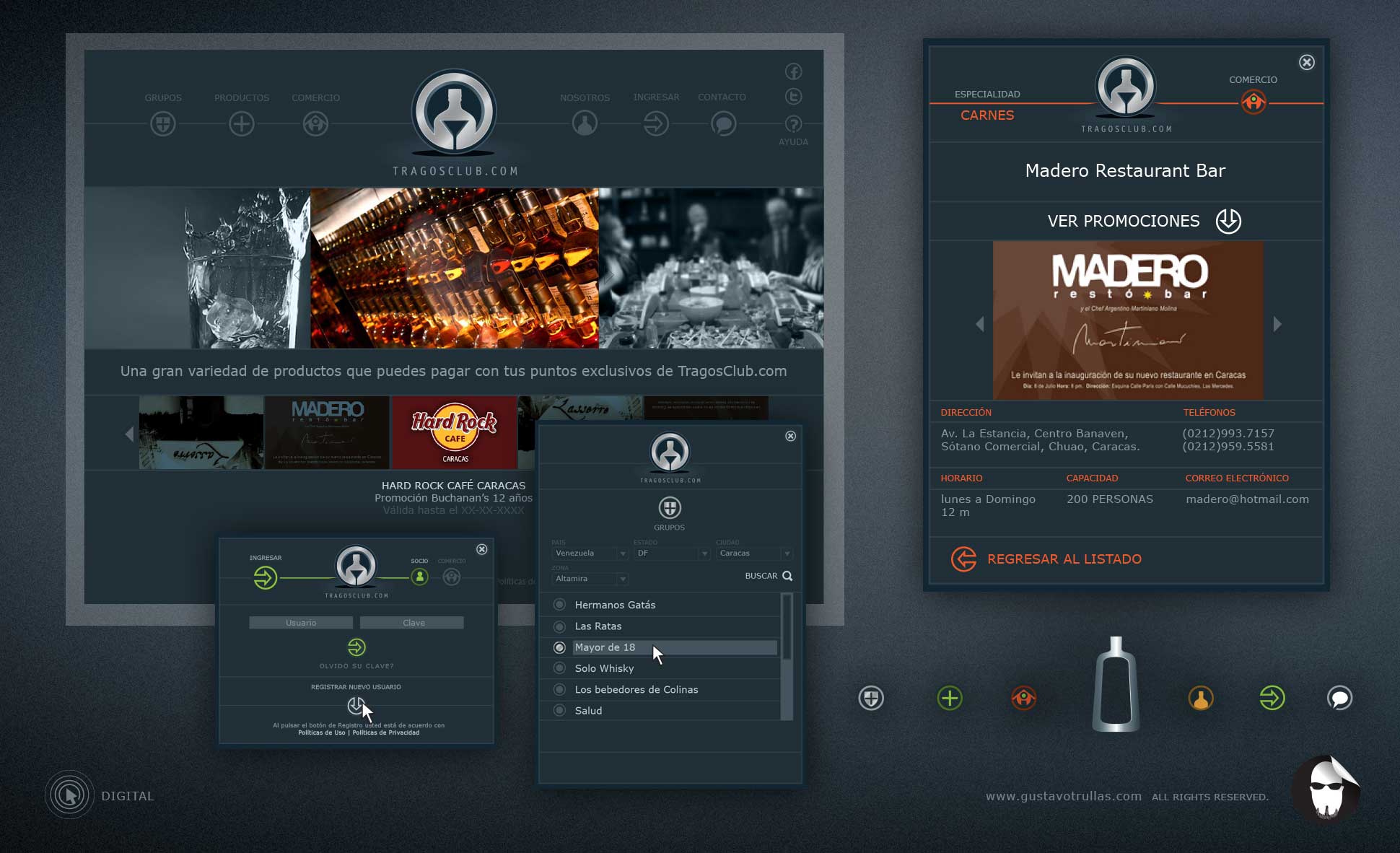Click the orange back arrow icon in Madero panel
Screen dimensions: 1400x853
pyautogui.click(x=963, y=559)
